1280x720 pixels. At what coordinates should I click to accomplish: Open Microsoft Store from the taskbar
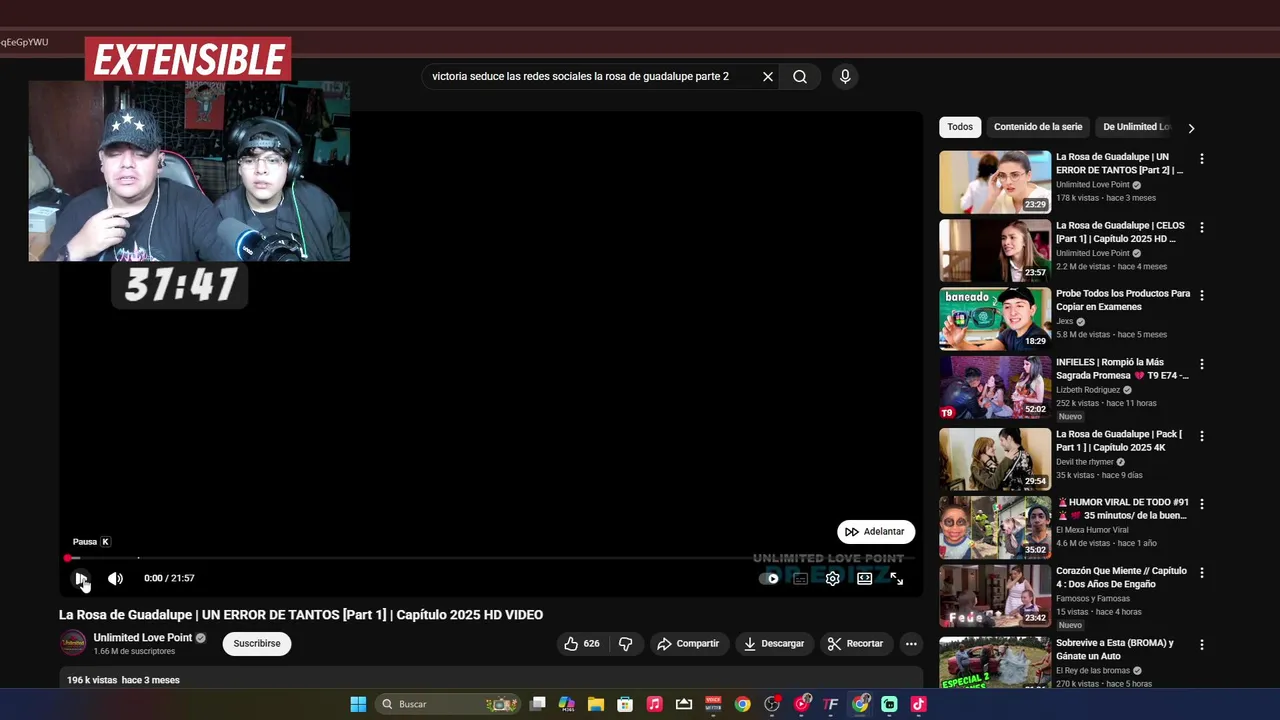[625, 704]
